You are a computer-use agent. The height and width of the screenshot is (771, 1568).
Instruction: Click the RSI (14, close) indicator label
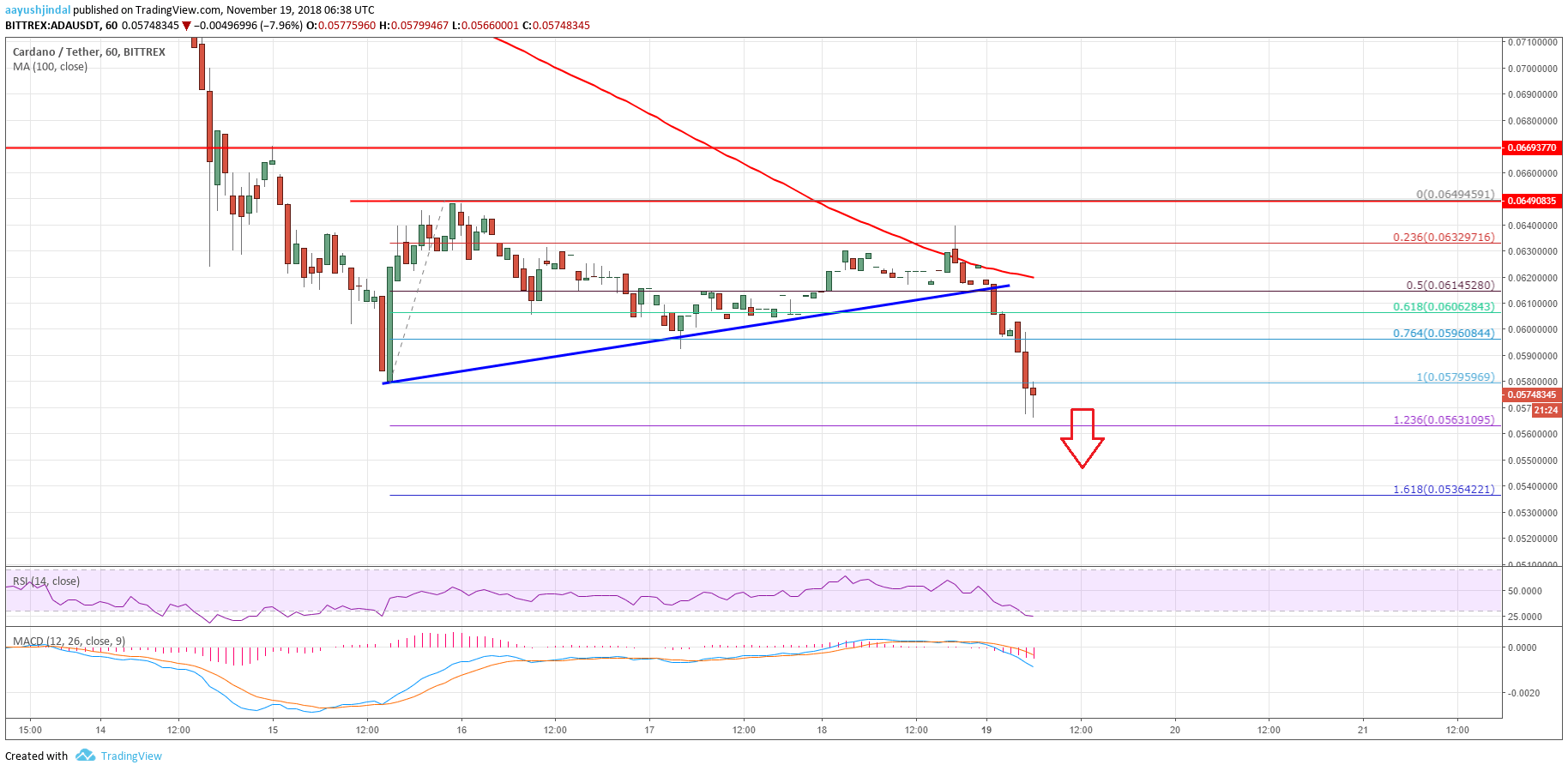pos(46,581)
